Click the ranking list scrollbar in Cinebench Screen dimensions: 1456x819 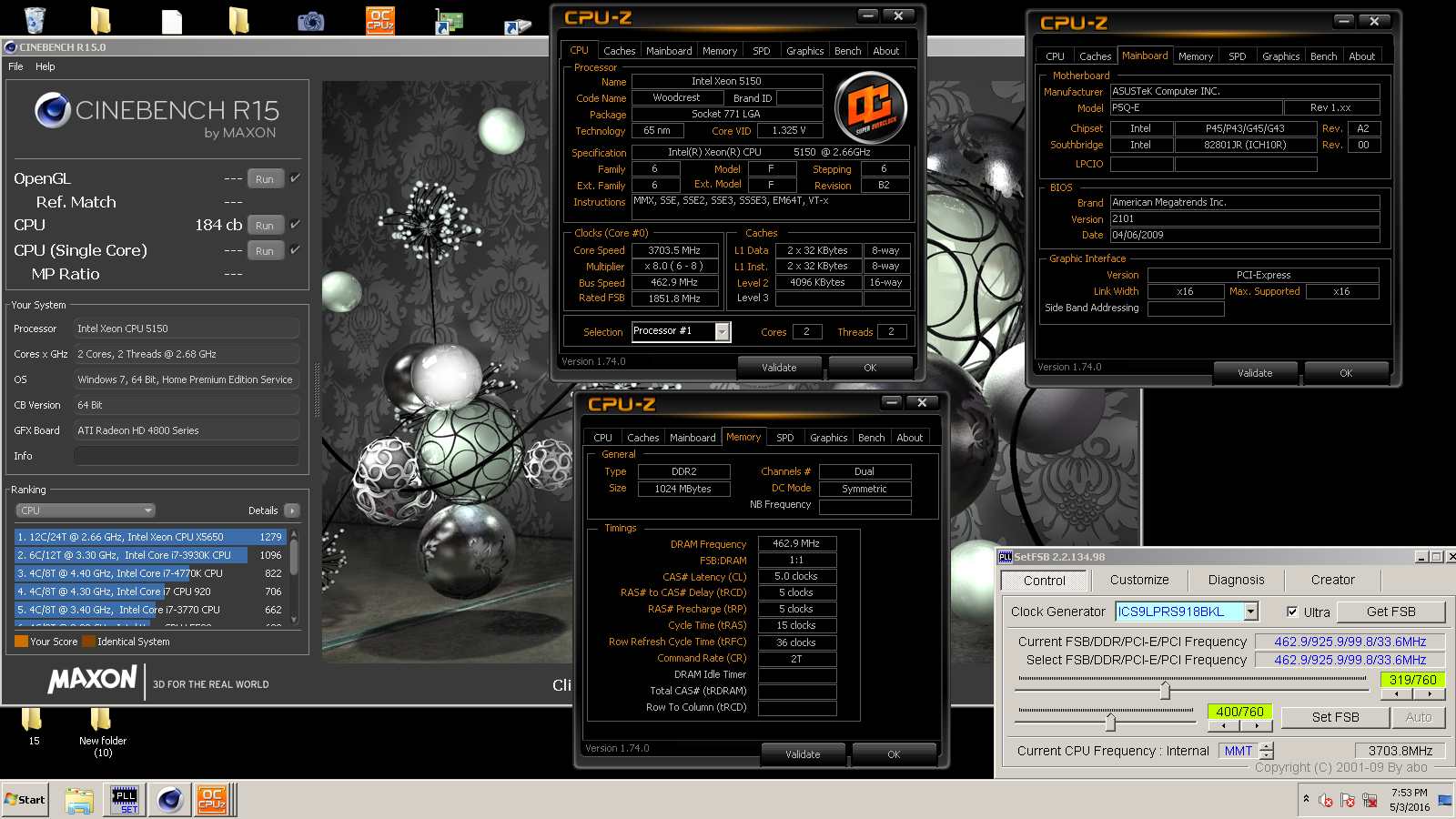[293, 576]
